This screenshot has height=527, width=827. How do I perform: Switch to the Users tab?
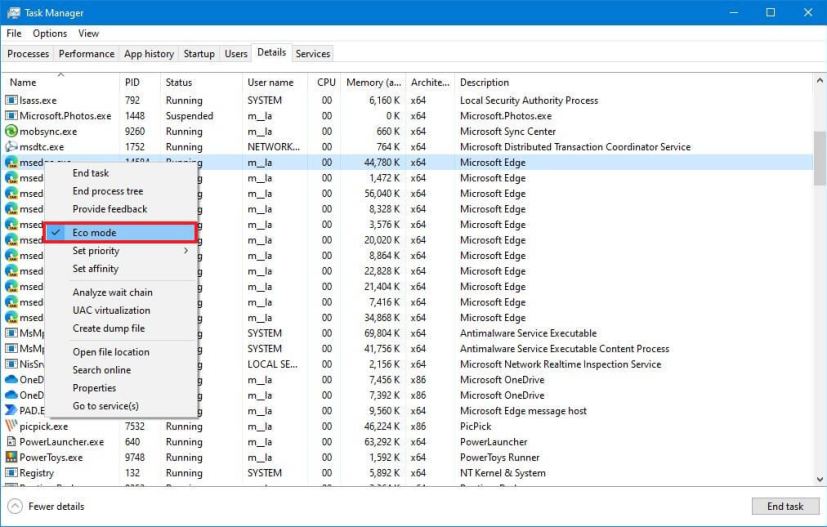(x=236, y=54)
